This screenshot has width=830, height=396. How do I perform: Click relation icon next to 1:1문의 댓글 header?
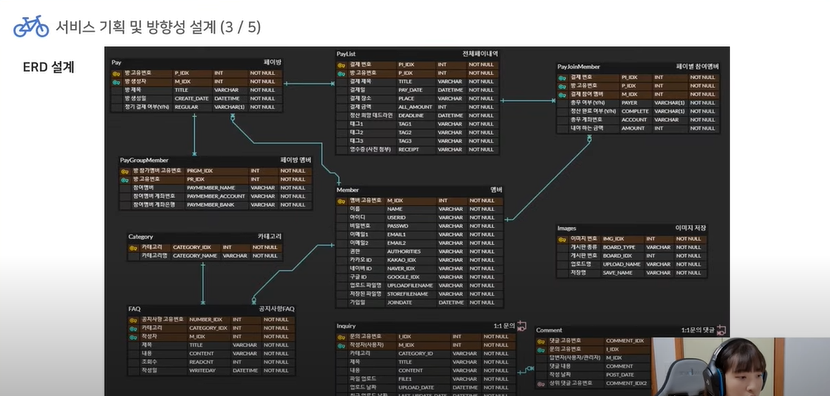(x=720, y=330)
